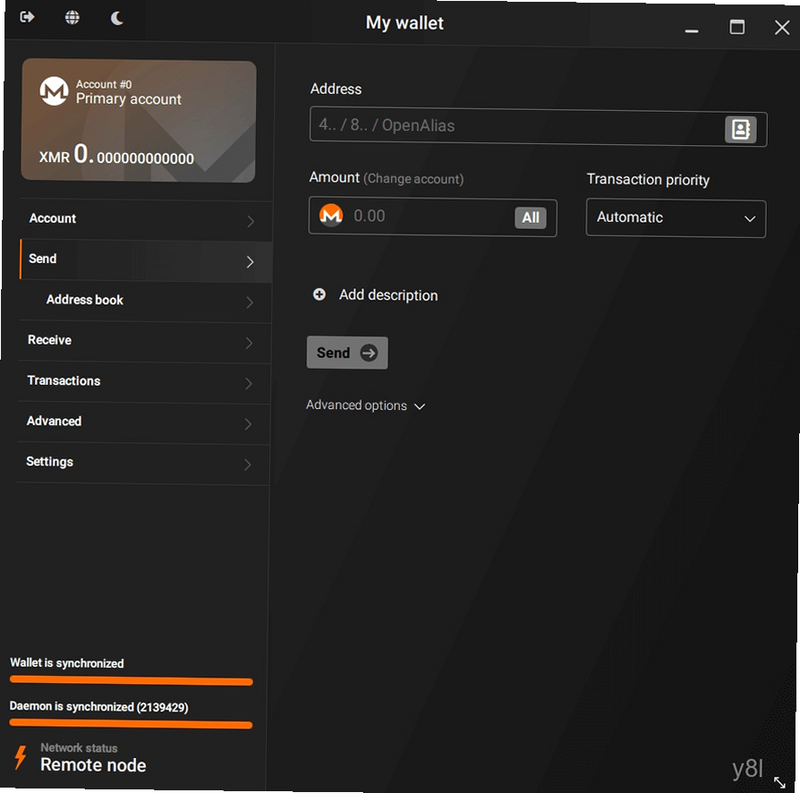Viewport: 800px width, 793px height.
Task: Expand Advanced options section
Action: tap(366, 406)
